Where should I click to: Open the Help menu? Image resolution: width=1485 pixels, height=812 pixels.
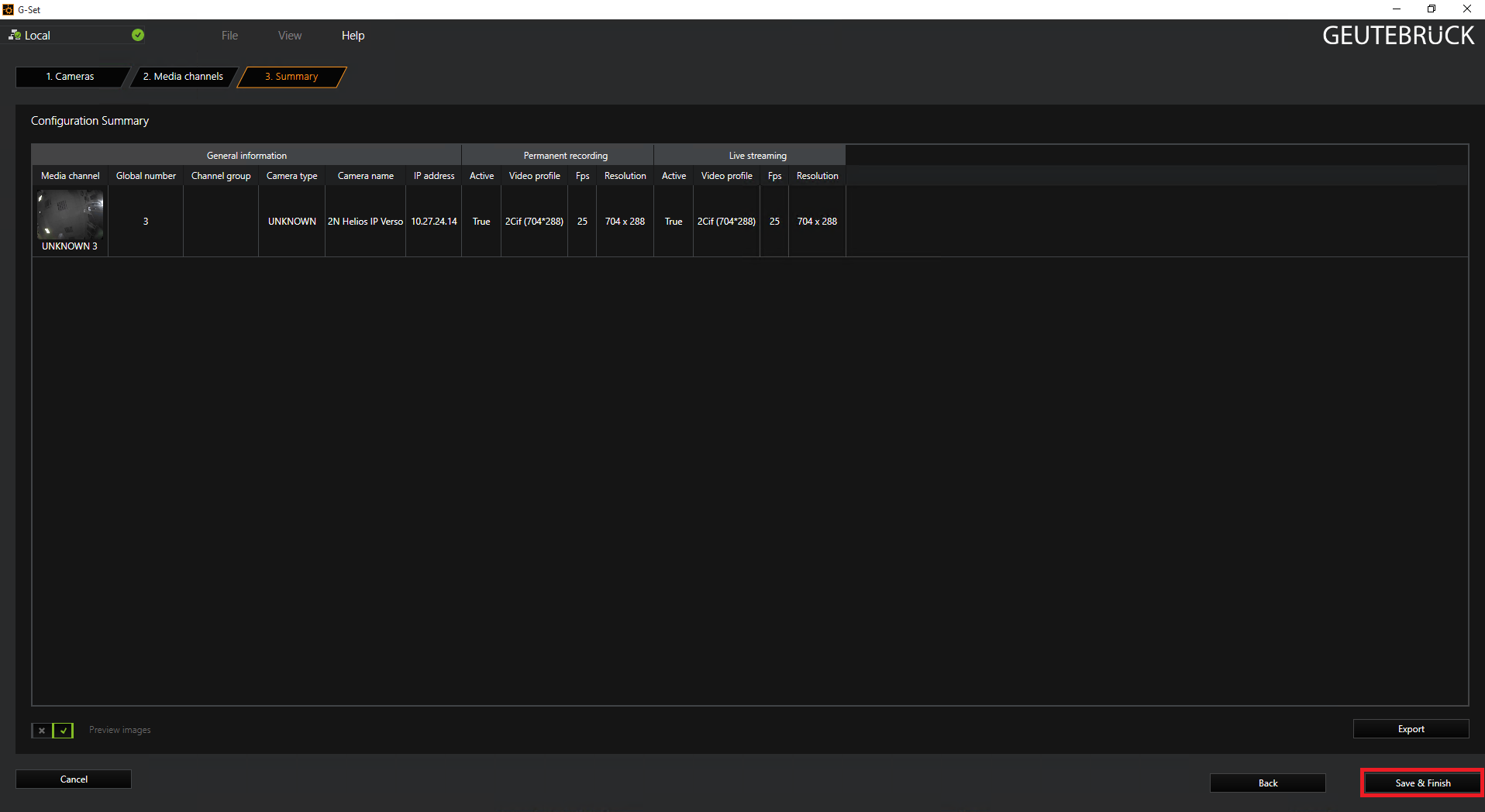[x=353, y=36]
